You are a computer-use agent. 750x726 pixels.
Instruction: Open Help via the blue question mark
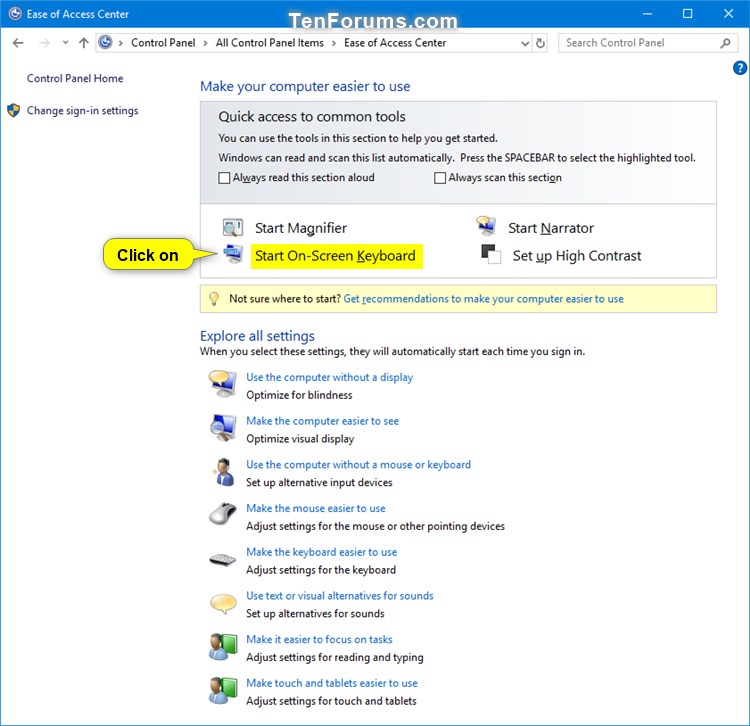tap(739, 68)
